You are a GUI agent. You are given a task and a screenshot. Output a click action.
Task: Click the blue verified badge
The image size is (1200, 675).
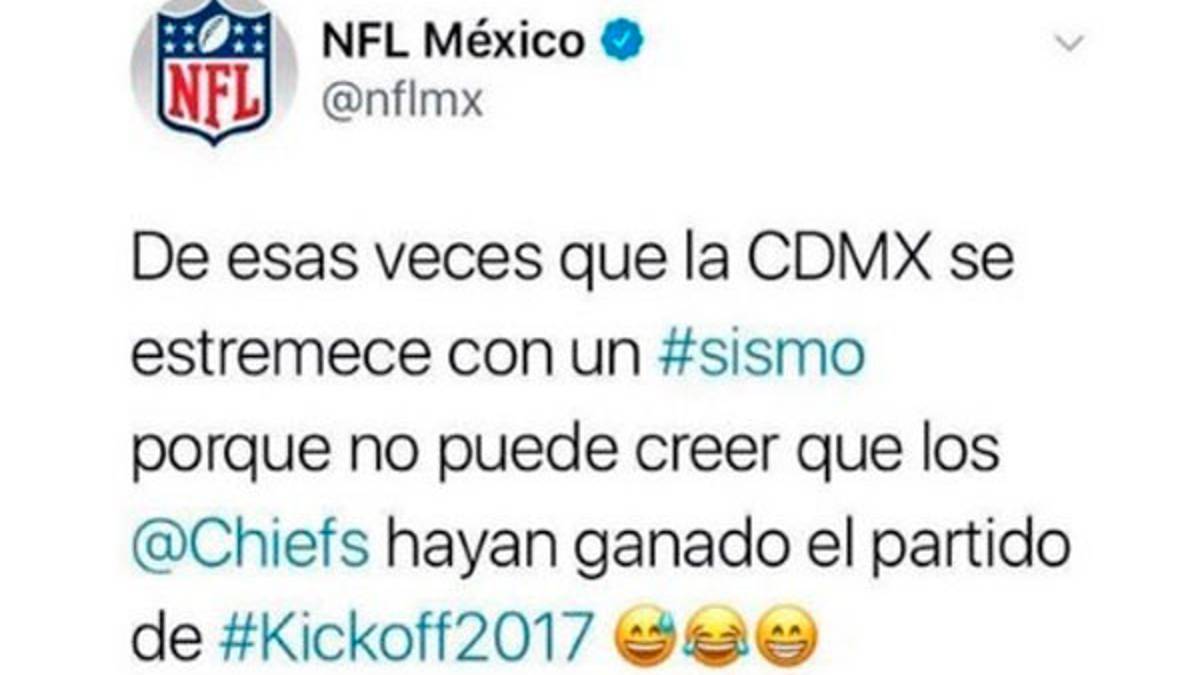tap(621, 42)
